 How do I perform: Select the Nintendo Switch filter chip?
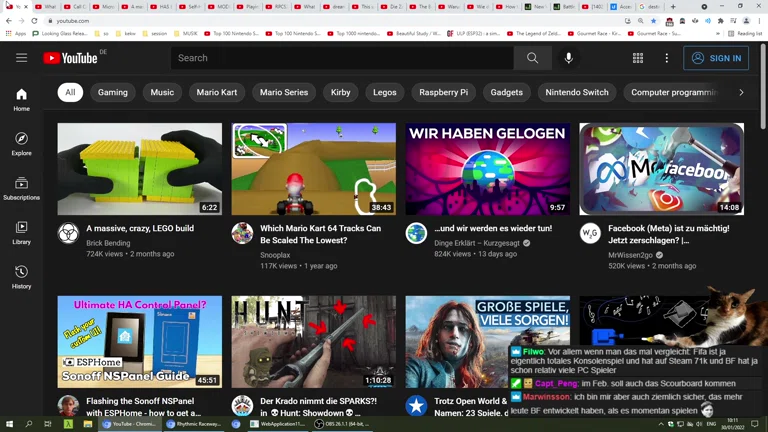(x=577, y=93)
